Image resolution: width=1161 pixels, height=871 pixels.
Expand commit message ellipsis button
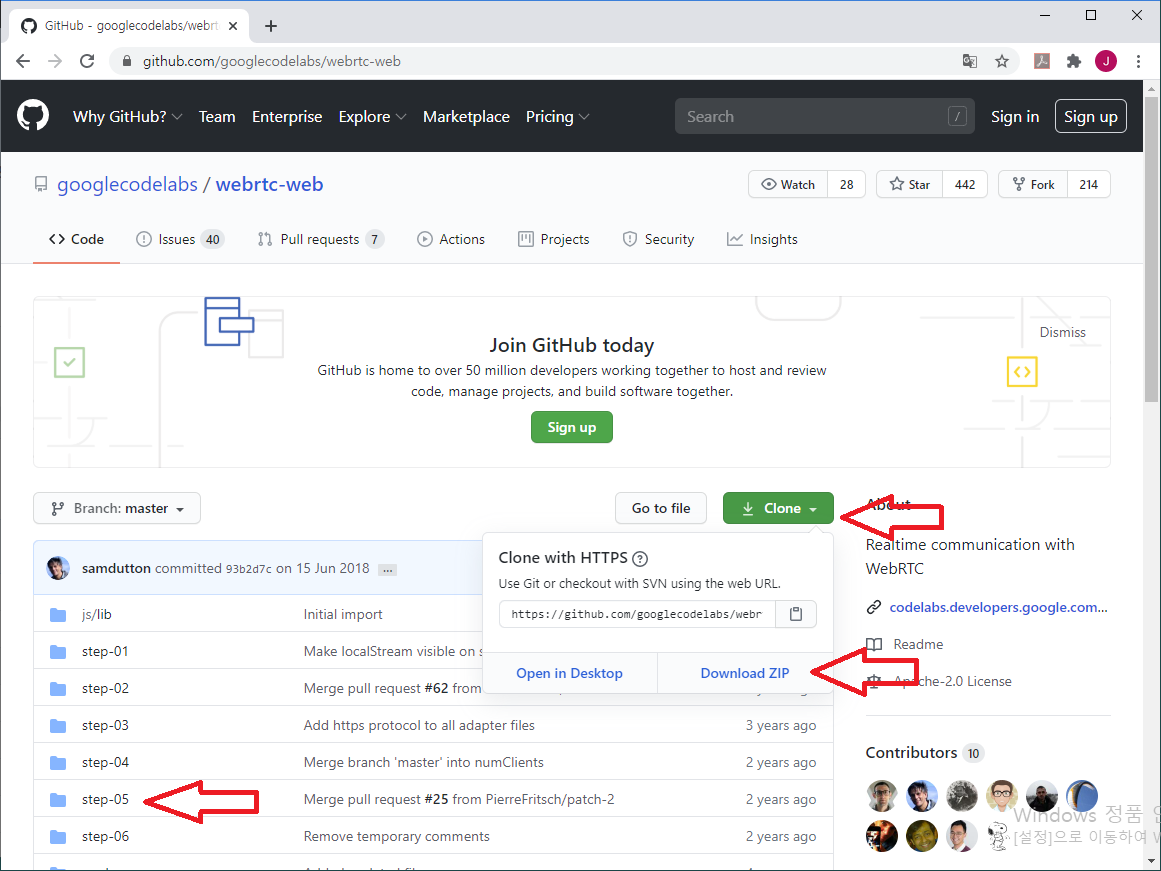point(387,570)
